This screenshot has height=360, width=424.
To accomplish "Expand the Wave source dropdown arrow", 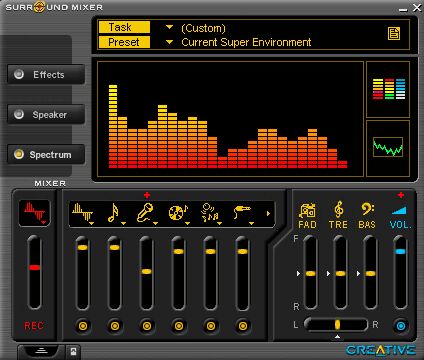I will coord(91,223).
